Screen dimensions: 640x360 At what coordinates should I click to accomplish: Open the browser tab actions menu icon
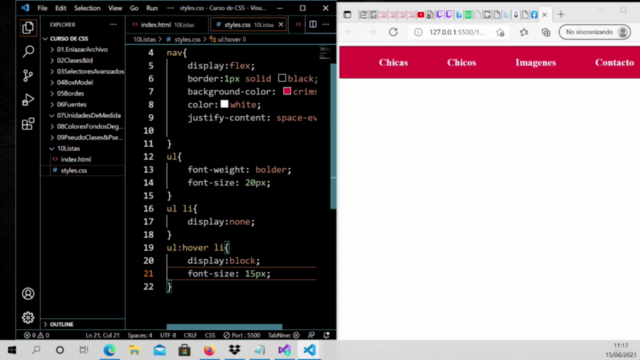(347, 15)
